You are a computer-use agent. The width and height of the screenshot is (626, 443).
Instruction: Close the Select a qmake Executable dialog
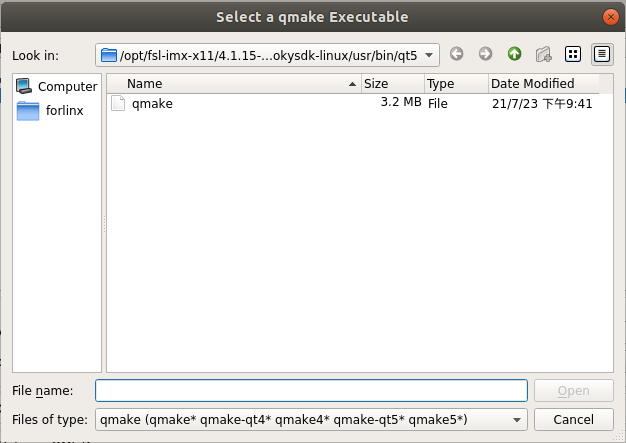point(610,17)
